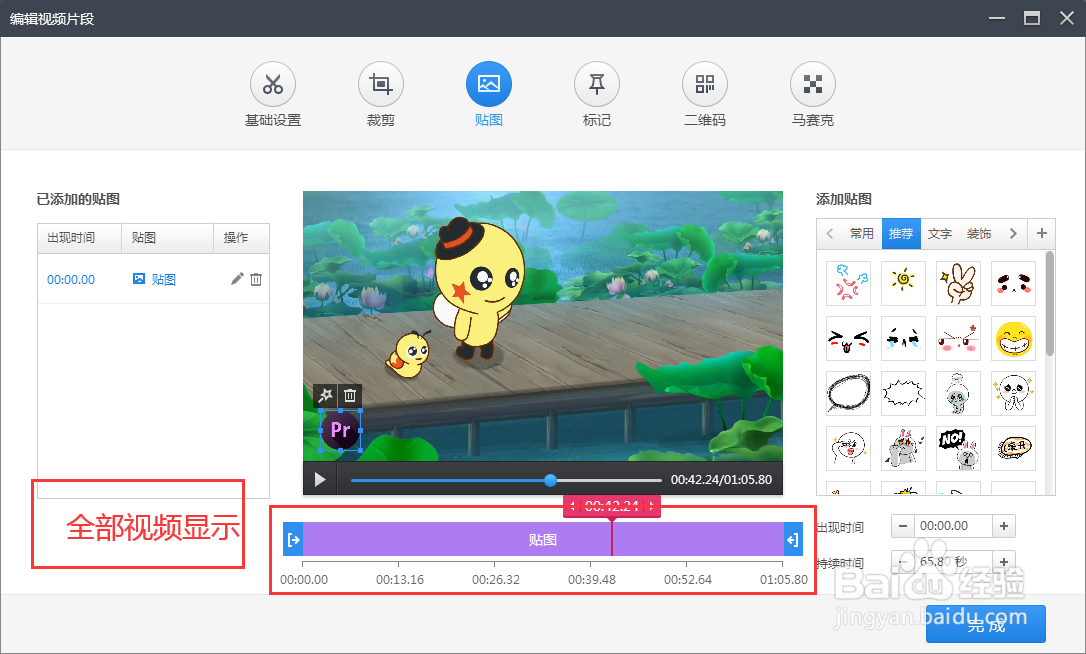Choose the yellow grinning emoji sticker
1086x654 pixels.
tap(1013, 338)
